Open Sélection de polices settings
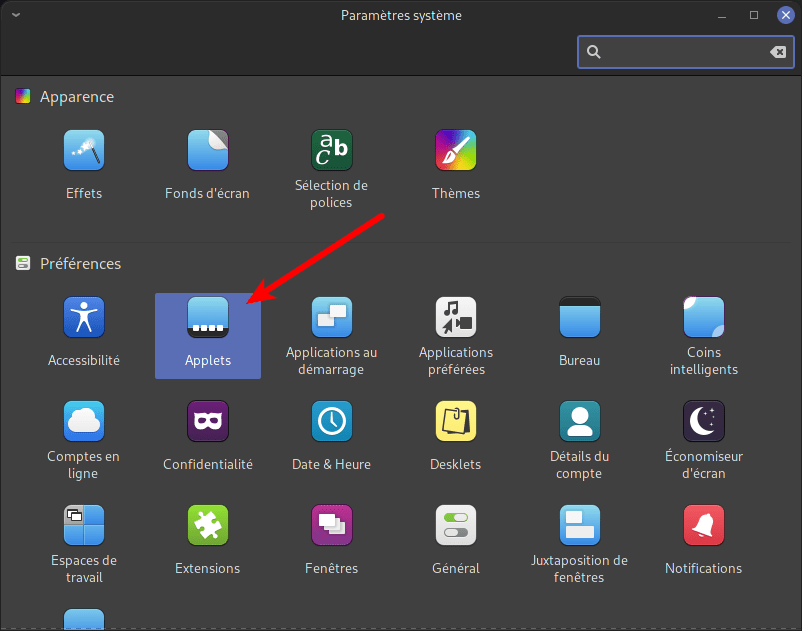802x631 pixels. click(x=331, y=151)
